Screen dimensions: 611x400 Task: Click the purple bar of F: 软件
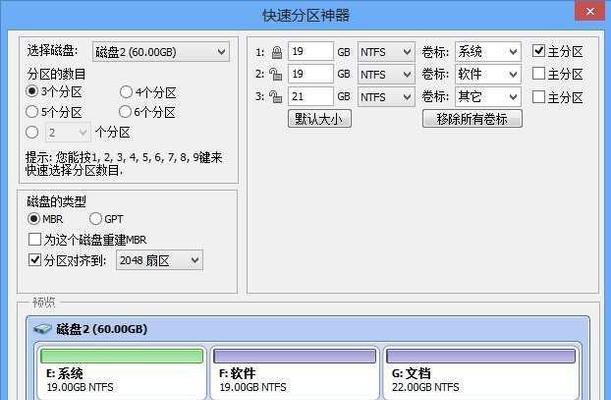295,356
